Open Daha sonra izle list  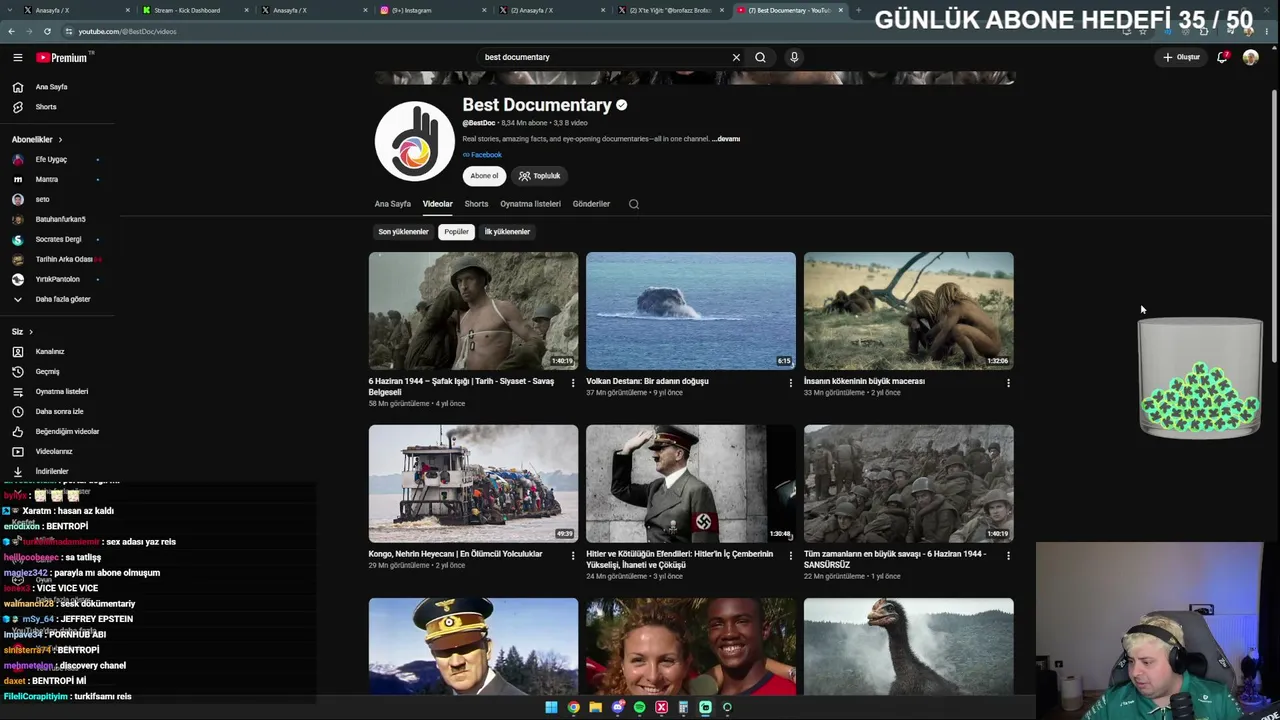point(57,411)
